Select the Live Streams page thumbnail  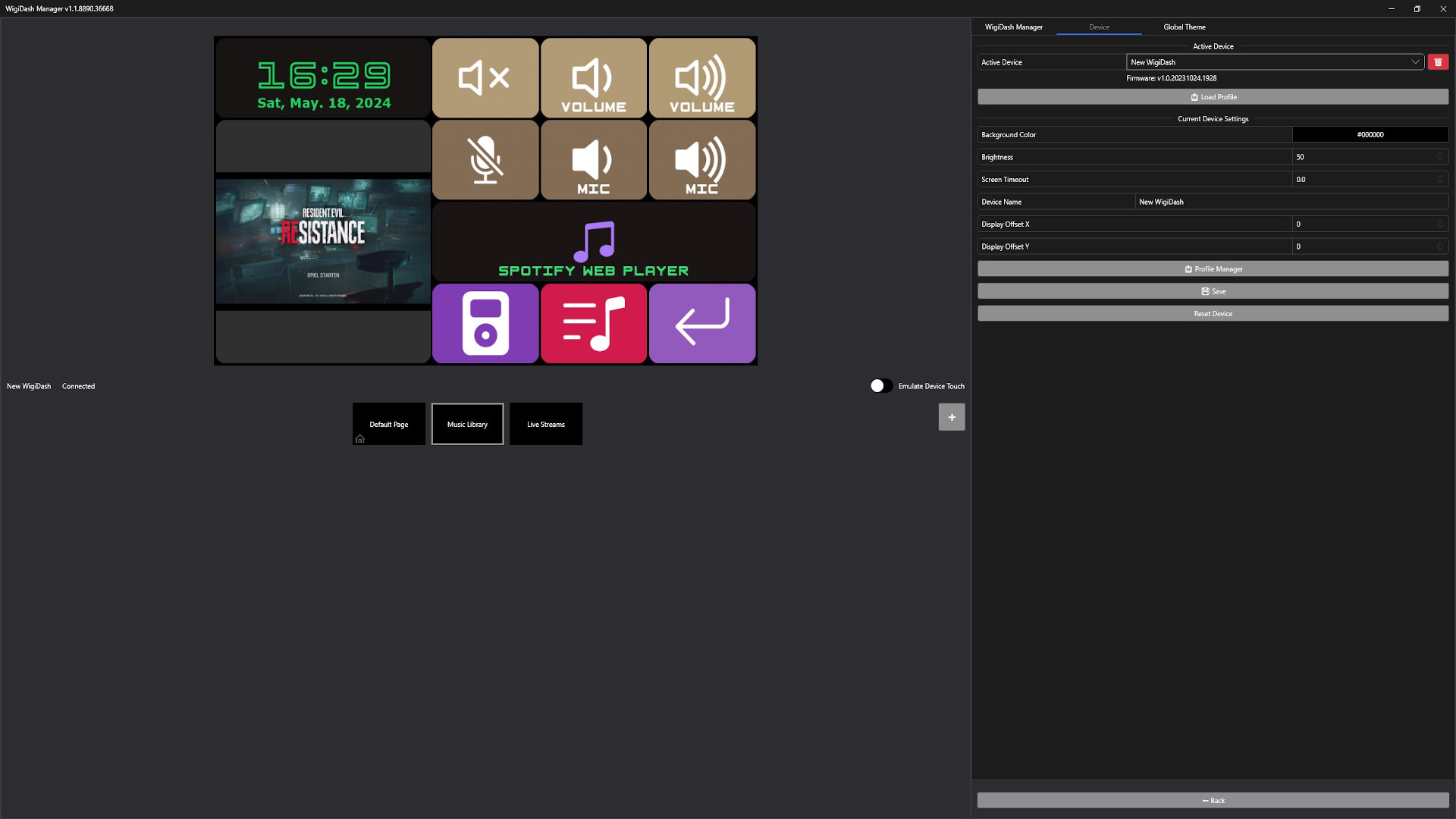tap(546, 424)
